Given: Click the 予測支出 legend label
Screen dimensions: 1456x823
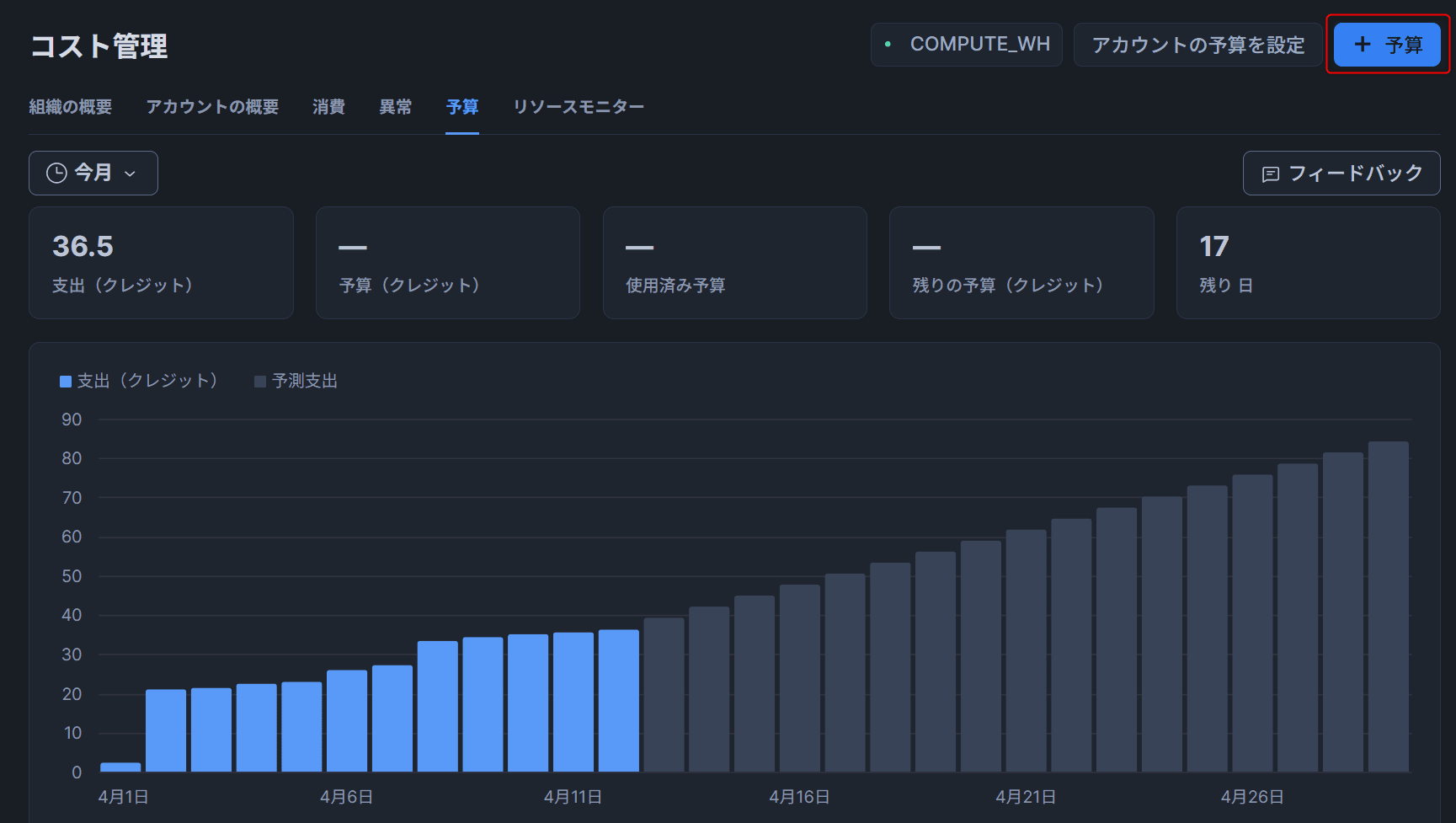Looking at the screenshot, I should (x=305, y=381).
